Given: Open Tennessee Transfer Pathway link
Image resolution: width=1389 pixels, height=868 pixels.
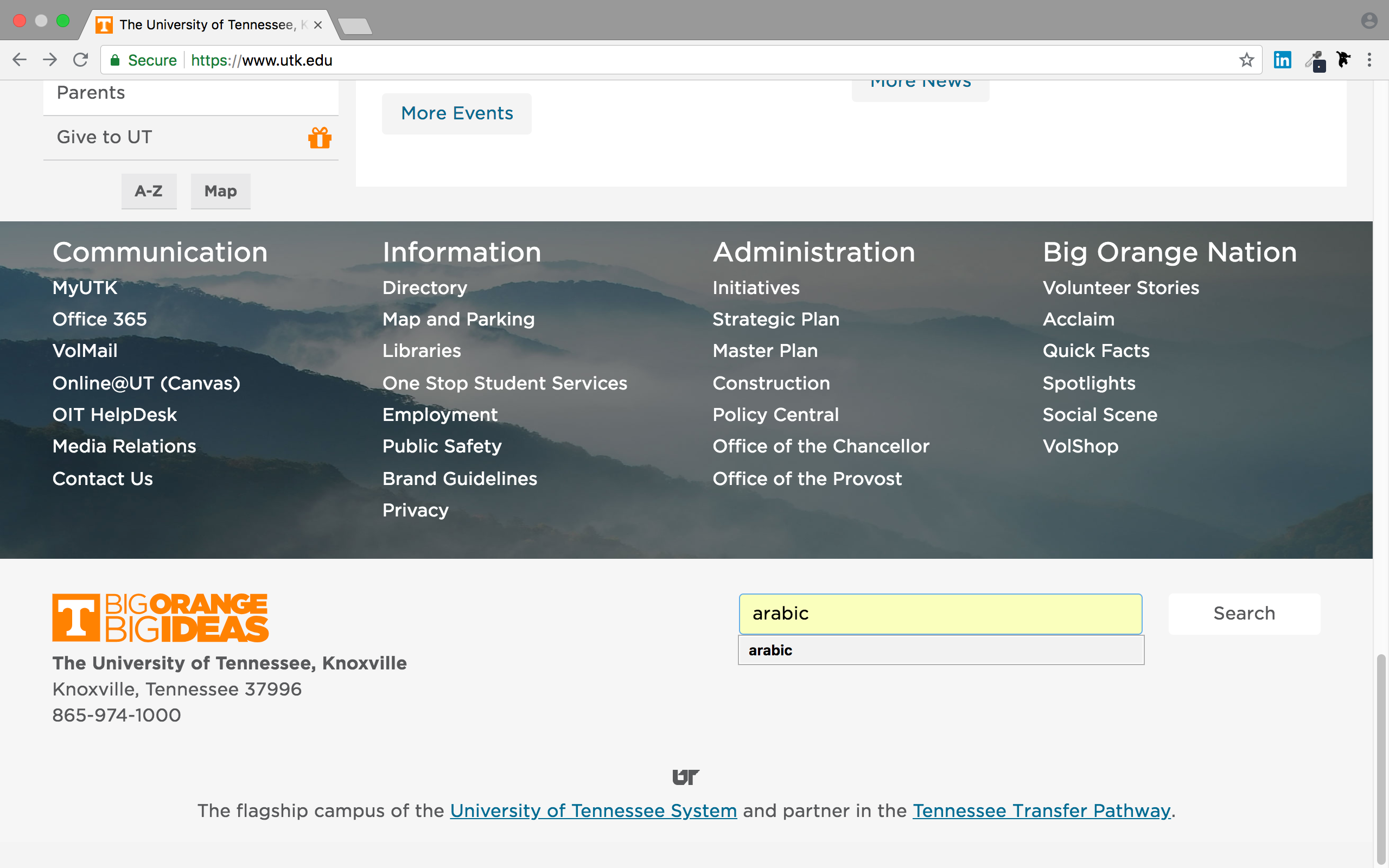Looking at the screenshot, I should [1042, 810].
